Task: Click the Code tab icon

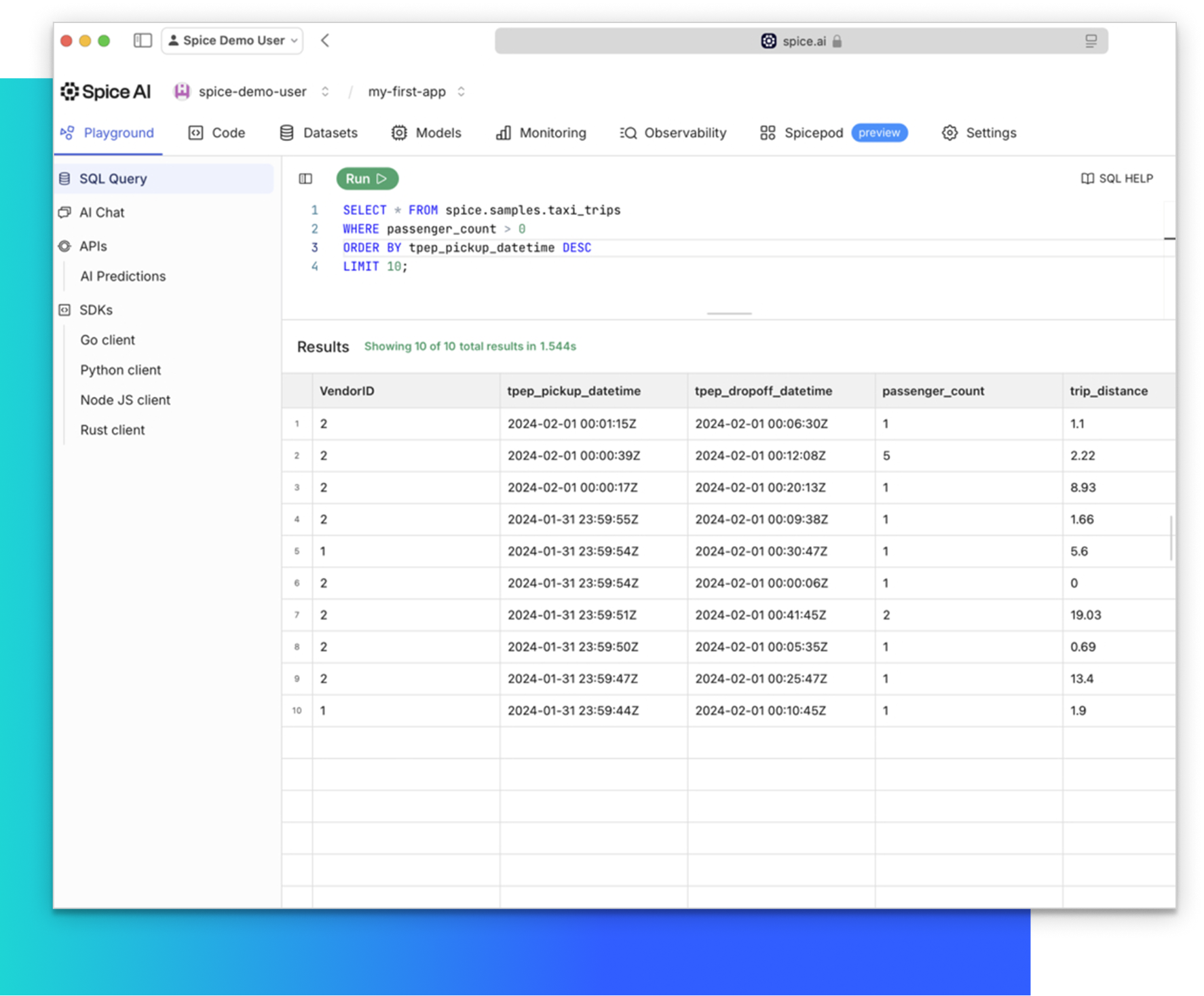Action: coord(195,133)
